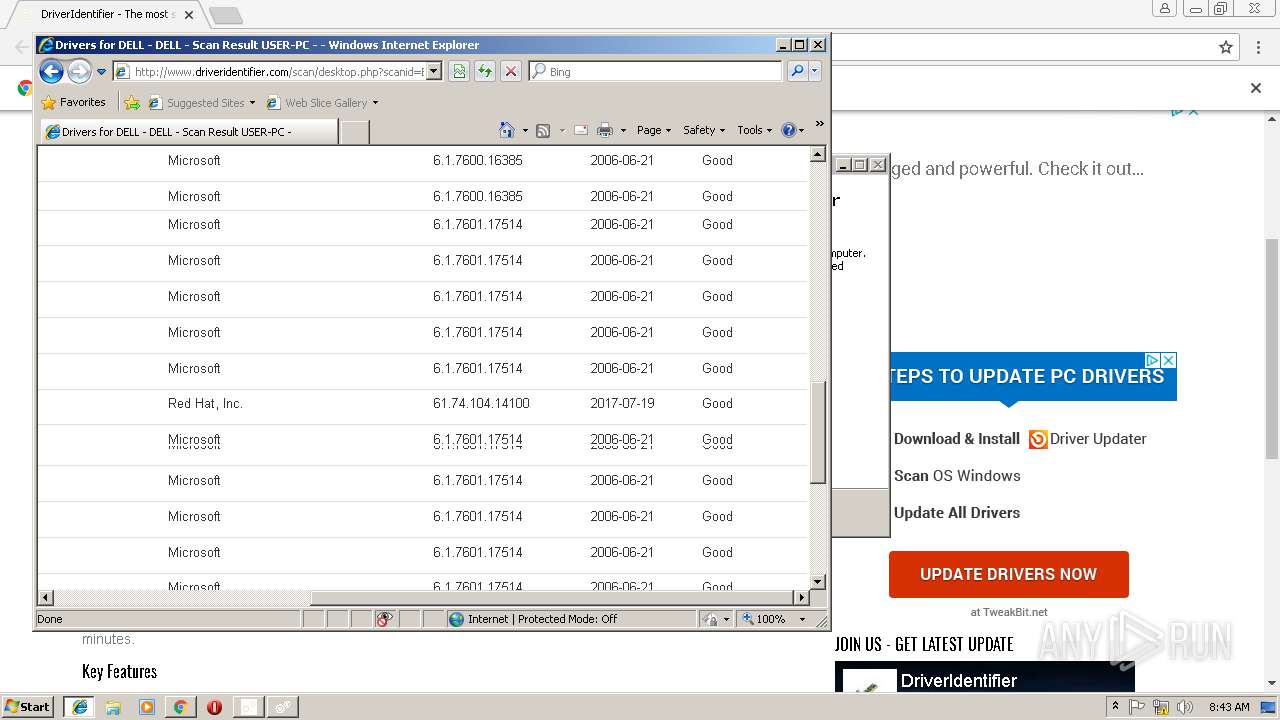The image size is (1280, 720).
Task: Click the Read Mail icon
Action: (x=580, y=131)
